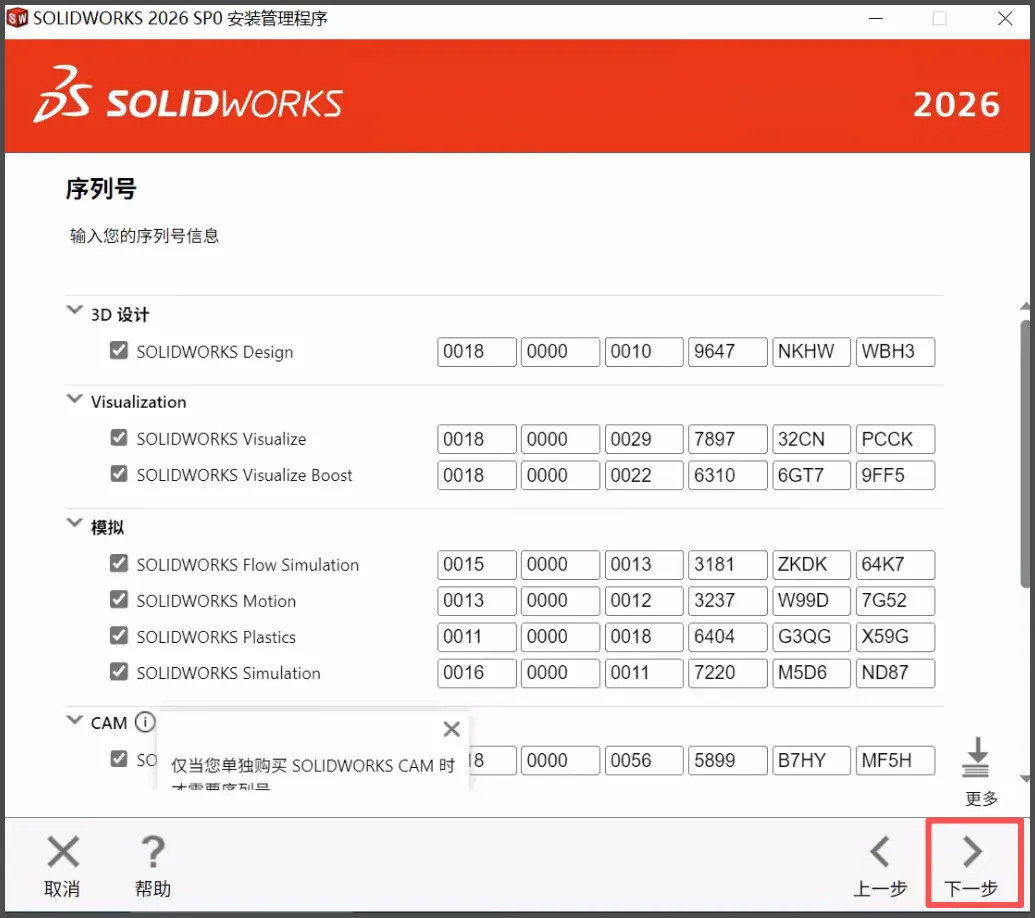
Task: Collapse the 3D 设计 section
Action: [75, 310]
